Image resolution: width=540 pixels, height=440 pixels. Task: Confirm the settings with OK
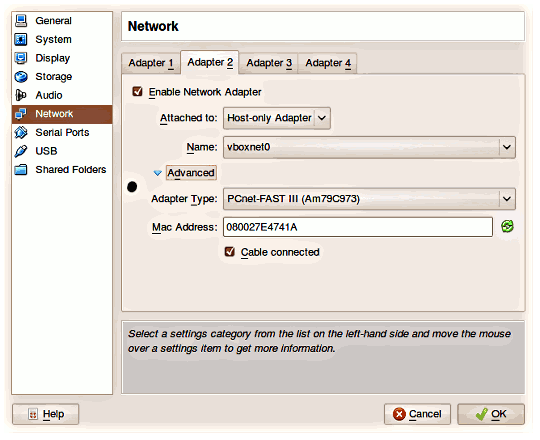pyautogui.click(x=491, y=414)
